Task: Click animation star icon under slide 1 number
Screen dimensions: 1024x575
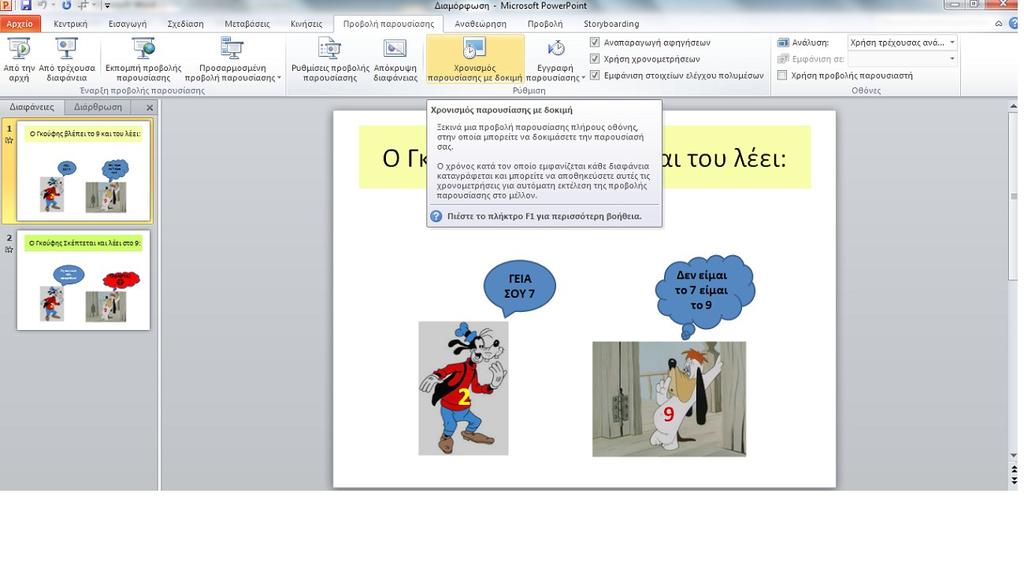Action: (x=9, y=140)
